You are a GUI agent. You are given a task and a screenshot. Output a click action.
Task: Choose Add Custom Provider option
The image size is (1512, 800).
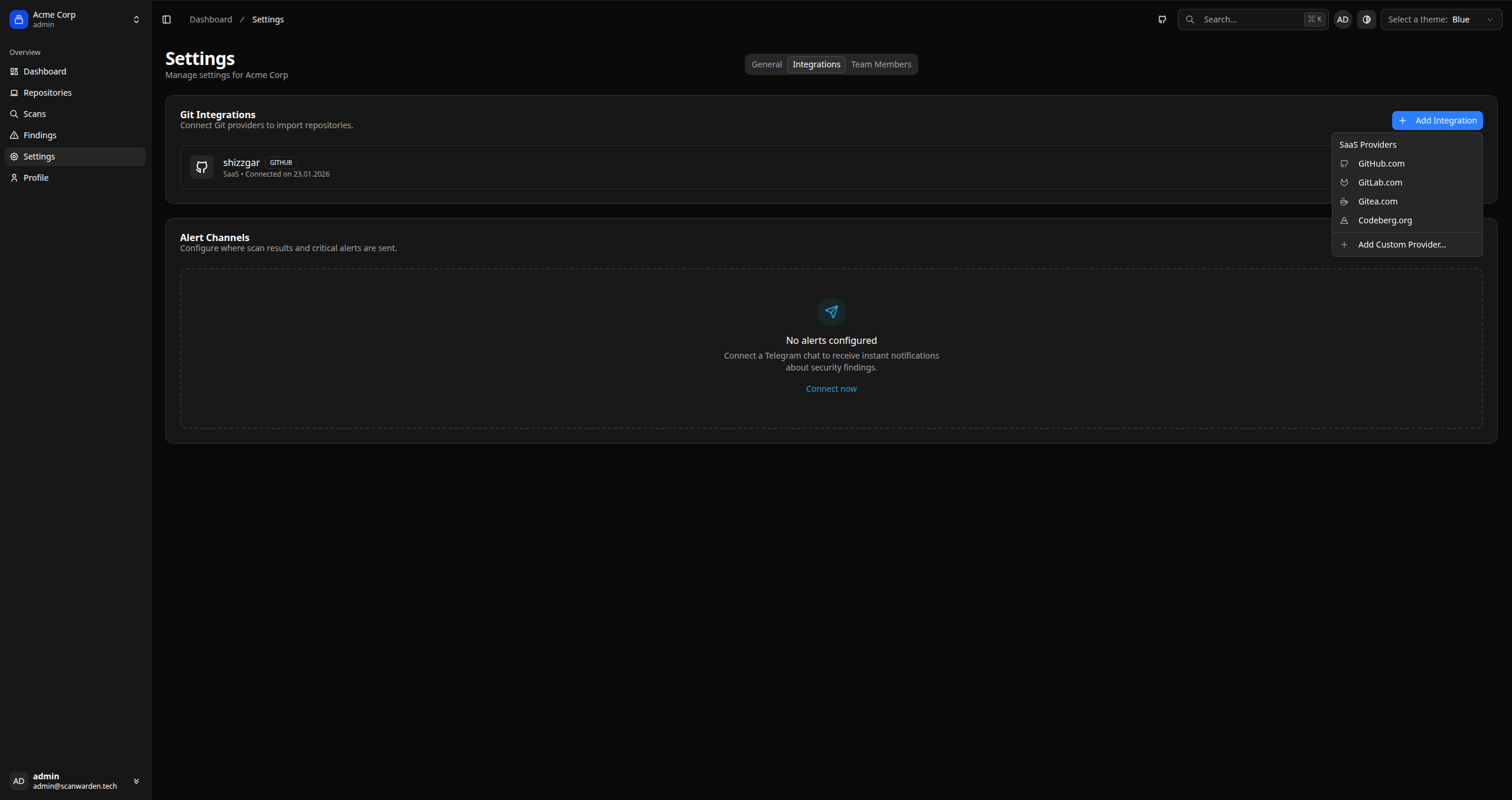(x=1402, y=244)
